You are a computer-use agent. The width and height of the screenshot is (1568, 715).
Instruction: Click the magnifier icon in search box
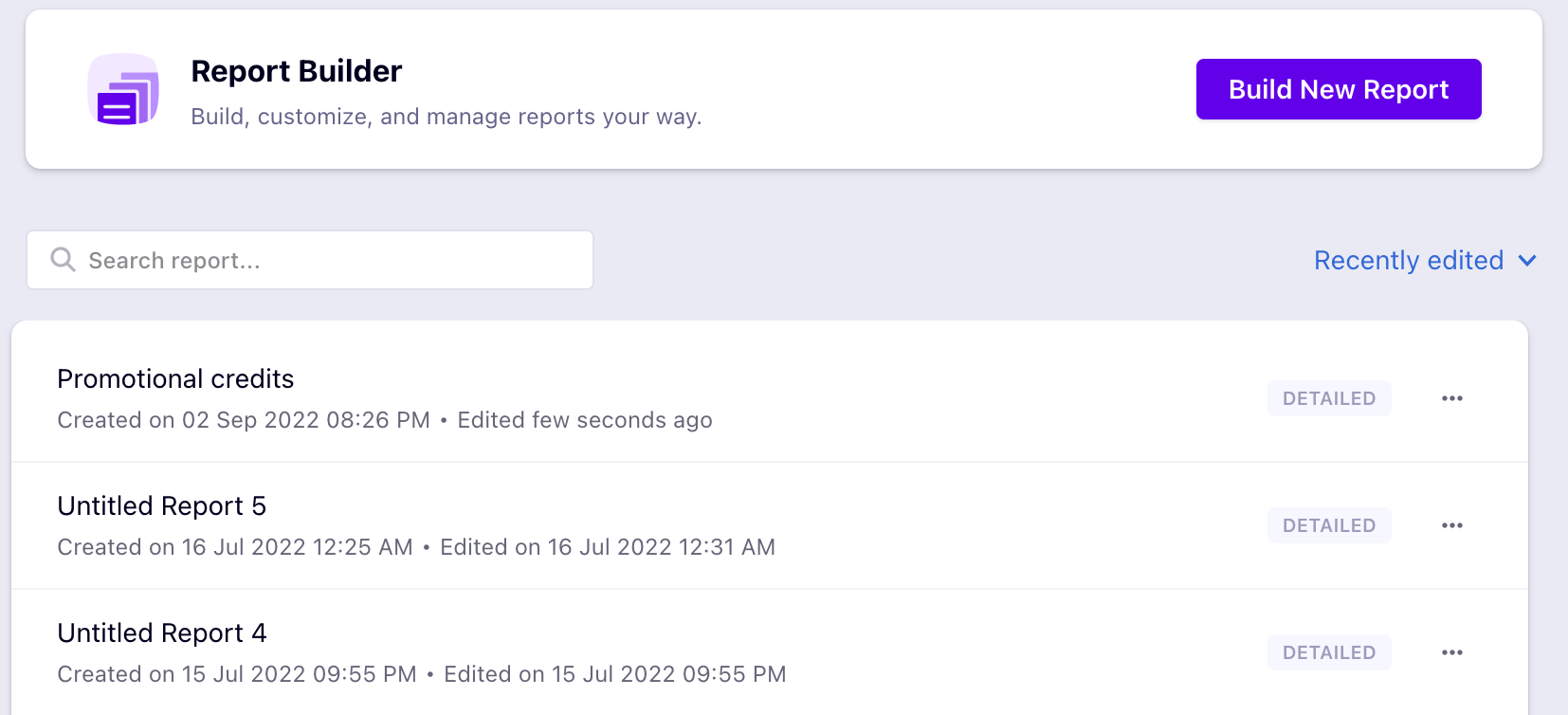tap(63, 260)
